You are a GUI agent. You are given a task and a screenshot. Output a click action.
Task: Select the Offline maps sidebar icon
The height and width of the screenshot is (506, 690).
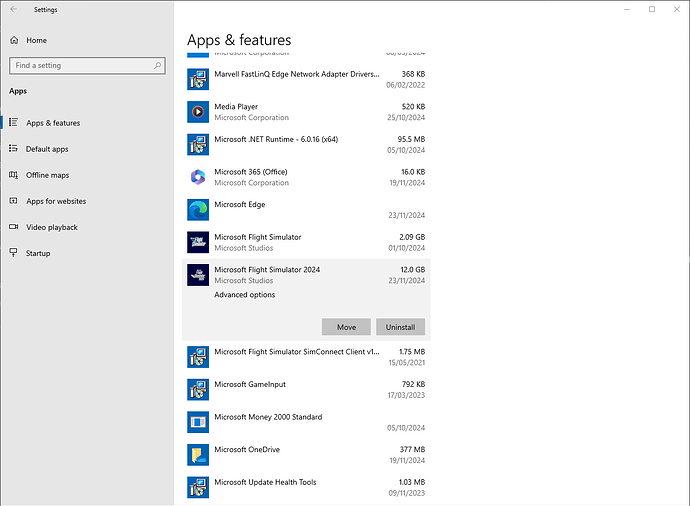pyautogui.click(x=14, y=175)
